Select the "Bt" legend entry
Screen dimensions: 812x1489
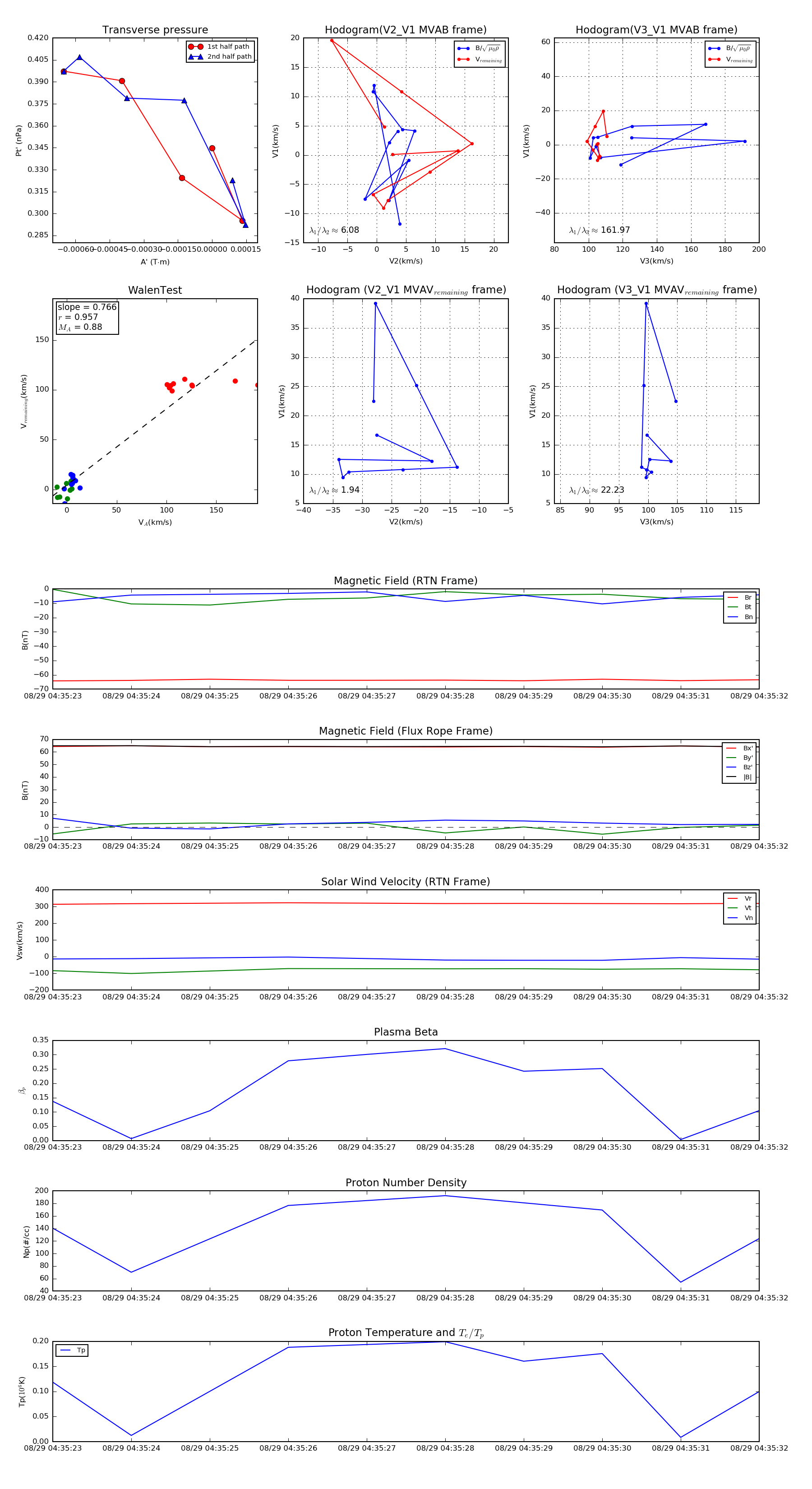tap(740, 607)
